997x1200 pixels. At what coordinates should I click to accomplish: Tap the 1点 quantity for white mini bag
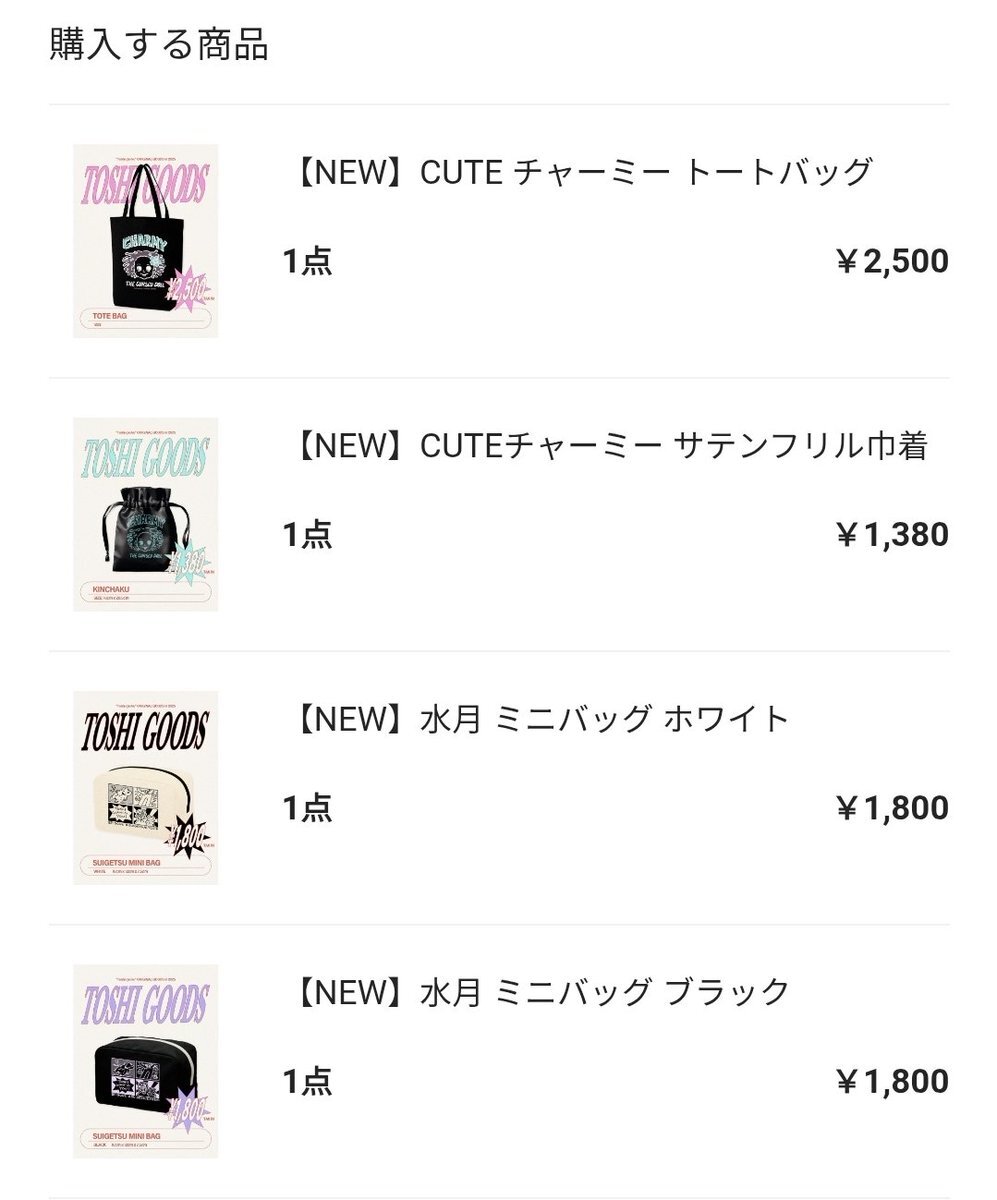pos(307,808)
